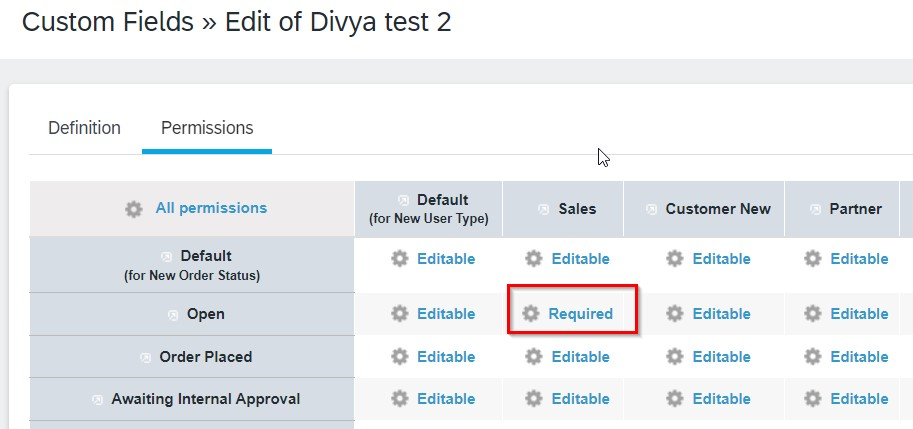This screenshot has height=429, width=913.
Task: Click gear icon for Sales in Open row
Action: pyautogui.click(x=530, y=314)
